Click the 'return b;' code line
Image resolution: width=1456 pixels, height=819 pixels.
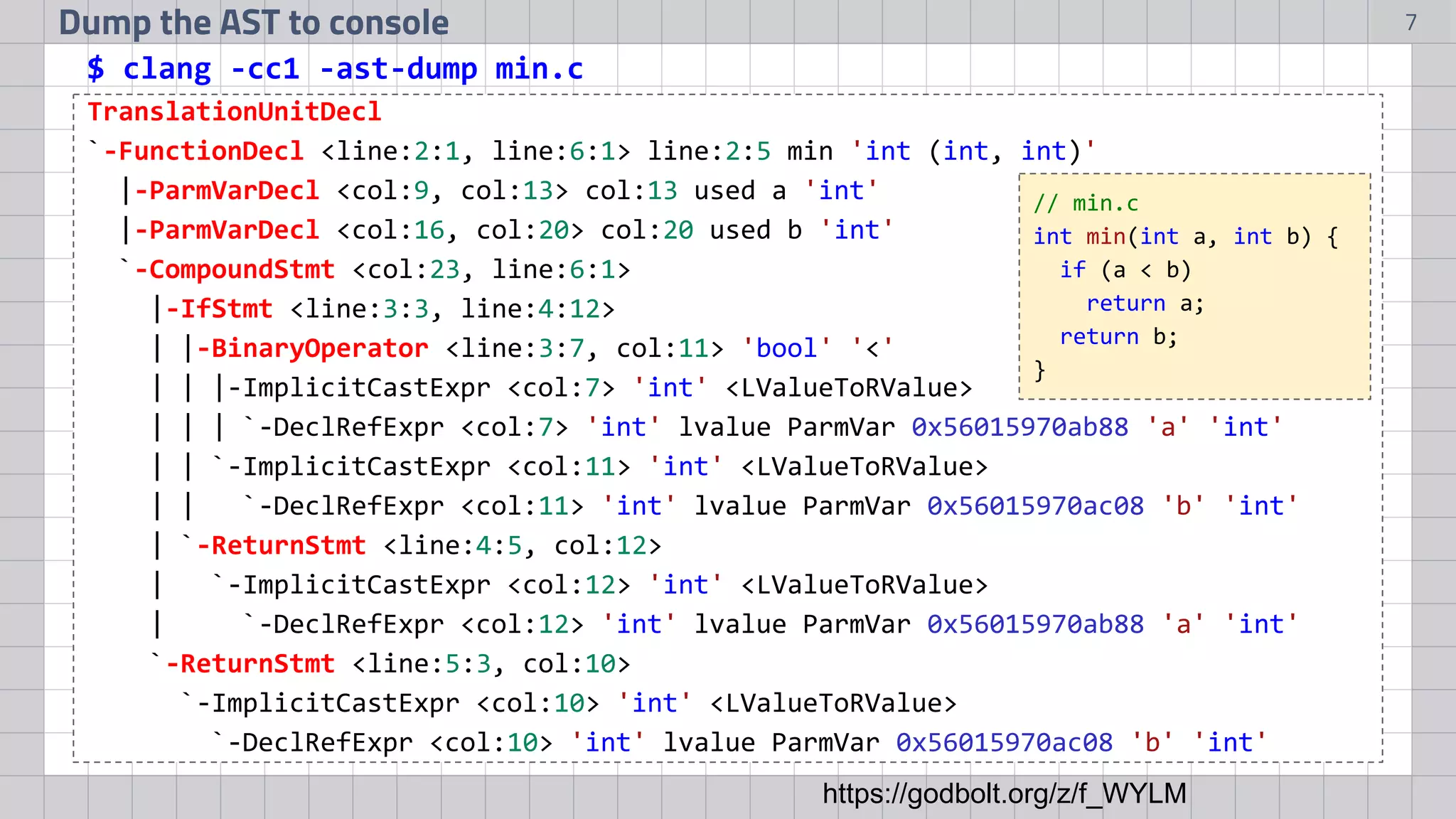[1118, 337]
